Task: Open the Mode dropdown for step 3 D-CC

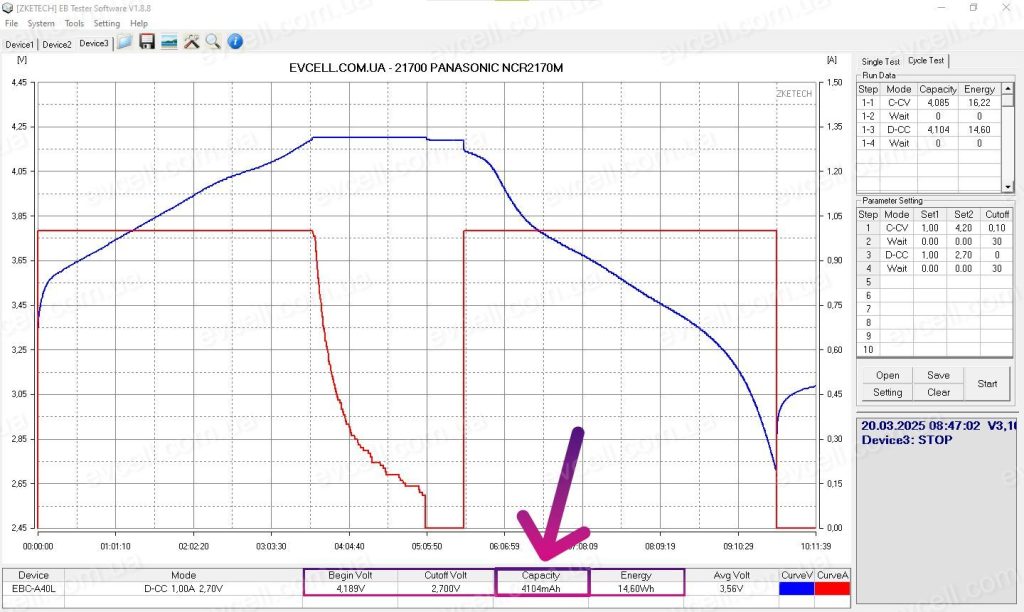Action: click(897, 254)
